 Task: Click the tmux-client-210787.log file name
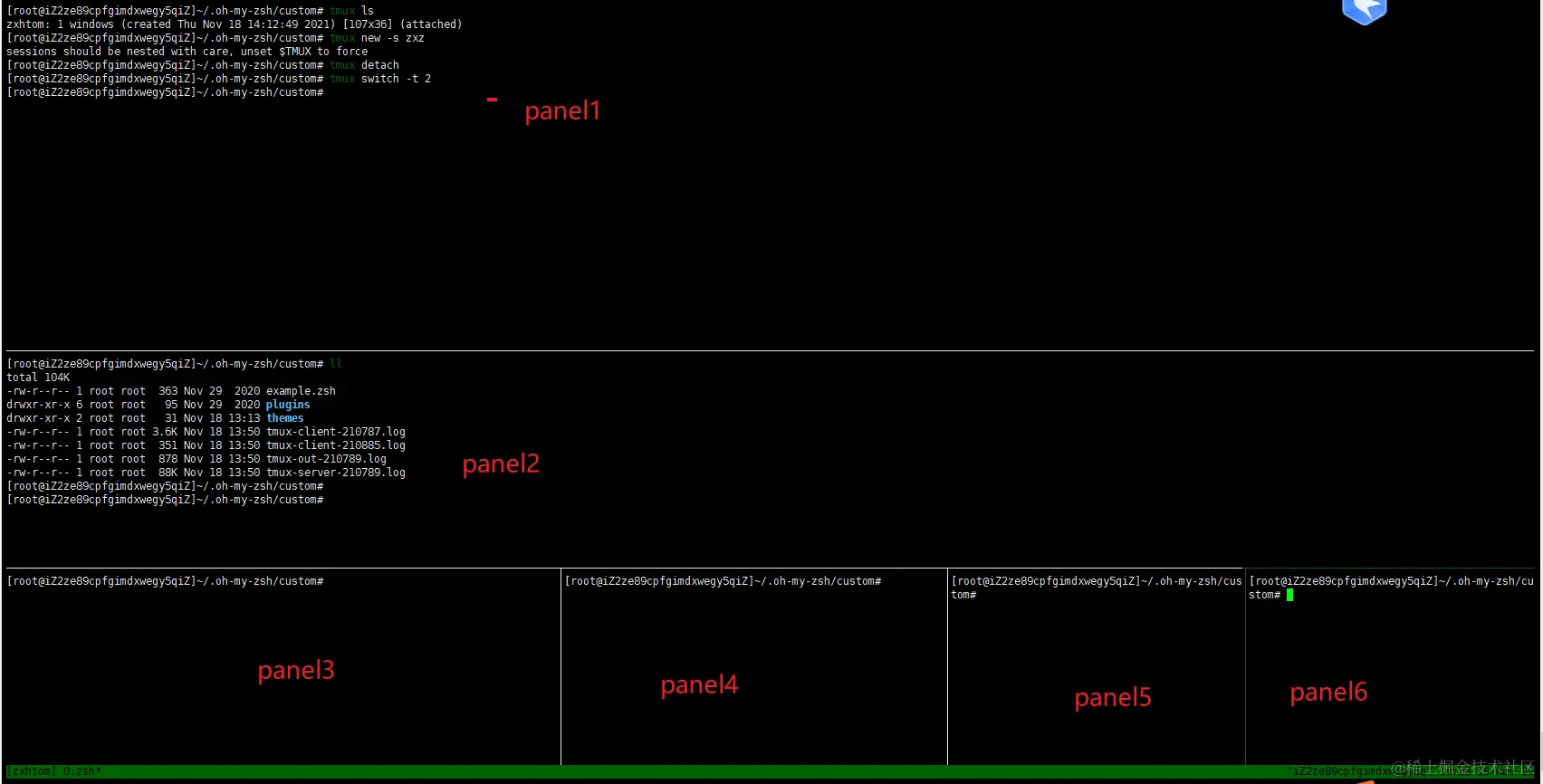pos(336,432)
